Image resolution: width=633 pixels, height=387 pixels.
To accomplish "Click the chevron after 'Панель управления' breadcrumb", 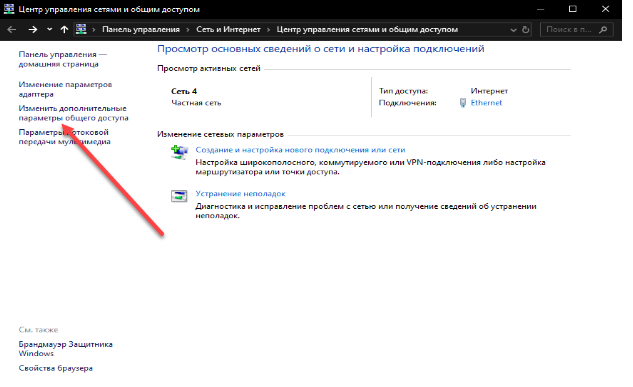I will [x=188, y=29].
